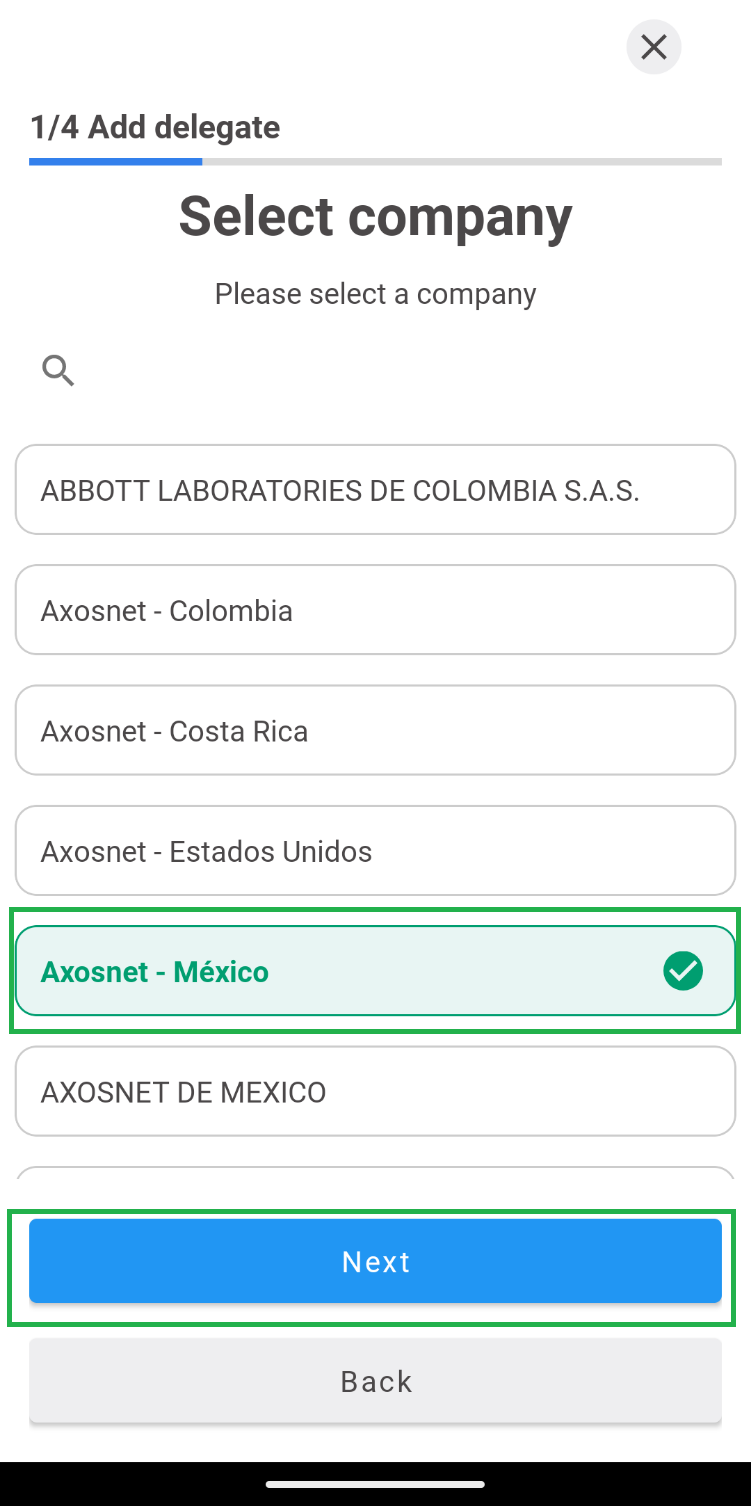Viewport: 751px width, 1506px height.
Task: Tap the "1/4 Add delegate" step label
Action: coord(155,127)
